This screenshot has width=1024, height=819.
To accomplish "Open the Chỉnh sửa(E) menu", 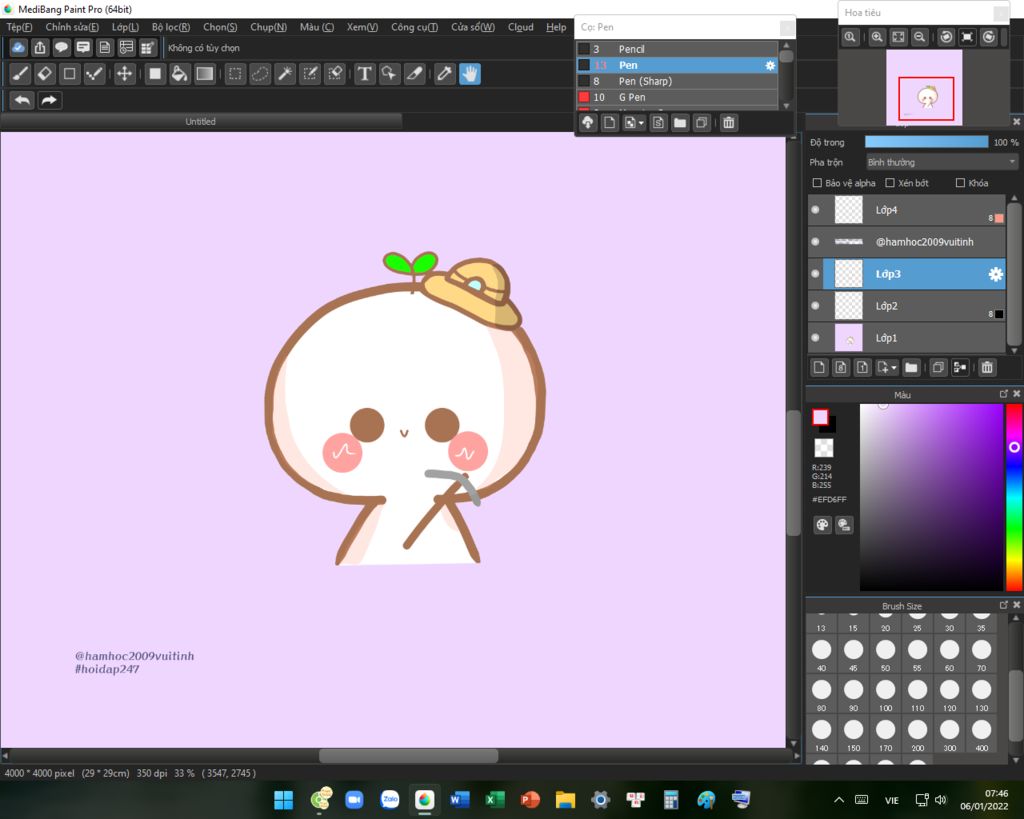I will 72,27.
